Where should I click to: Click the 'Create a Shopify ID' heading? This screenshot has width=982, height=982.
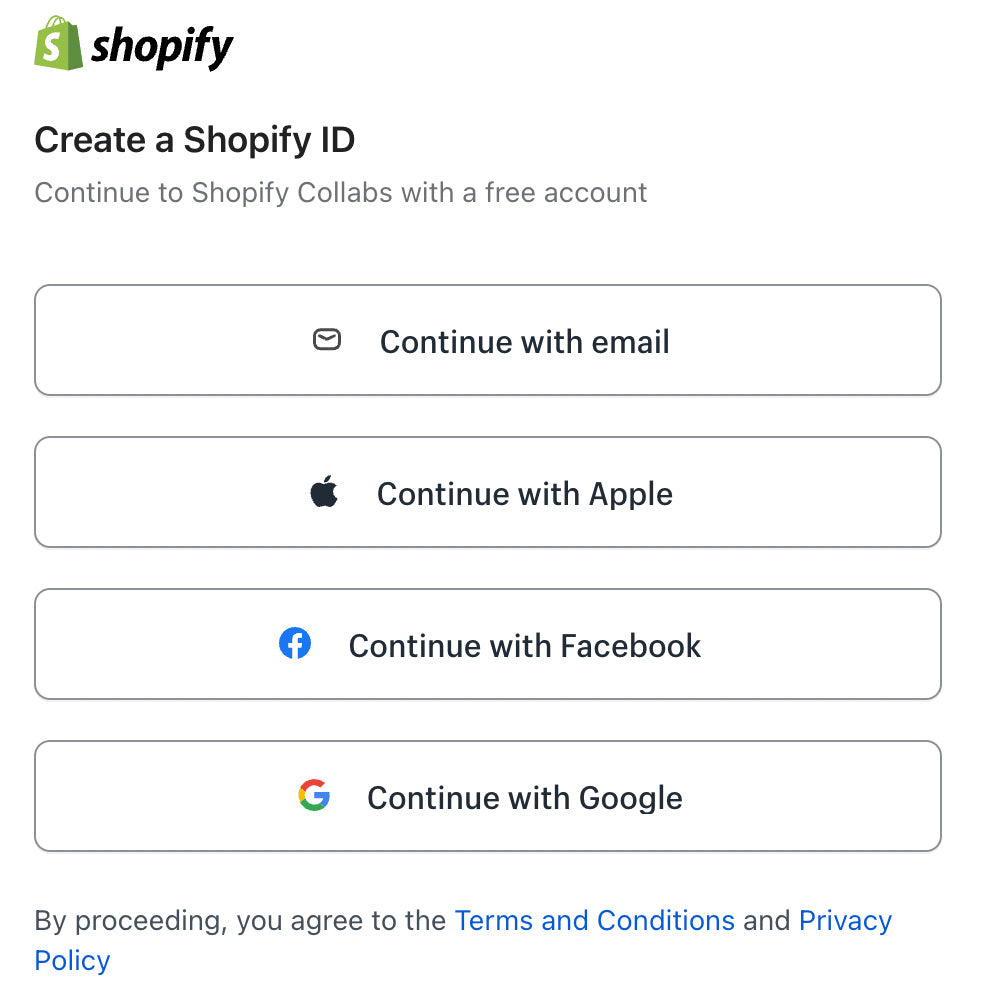coord(194,140)
